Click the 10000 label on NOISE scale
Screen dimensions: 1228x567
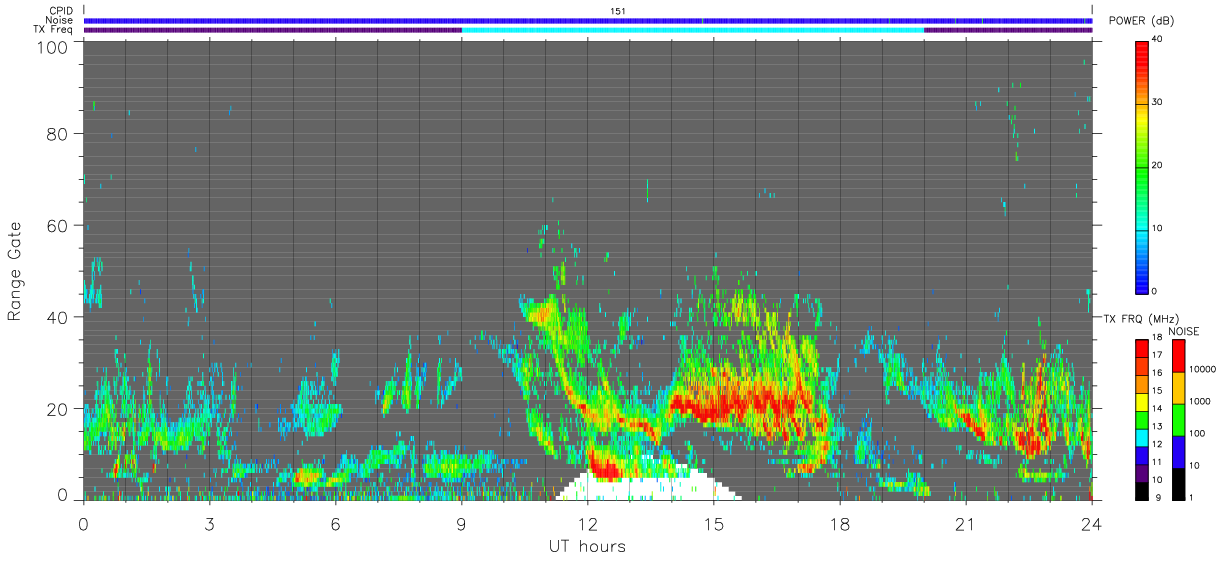1204,369
